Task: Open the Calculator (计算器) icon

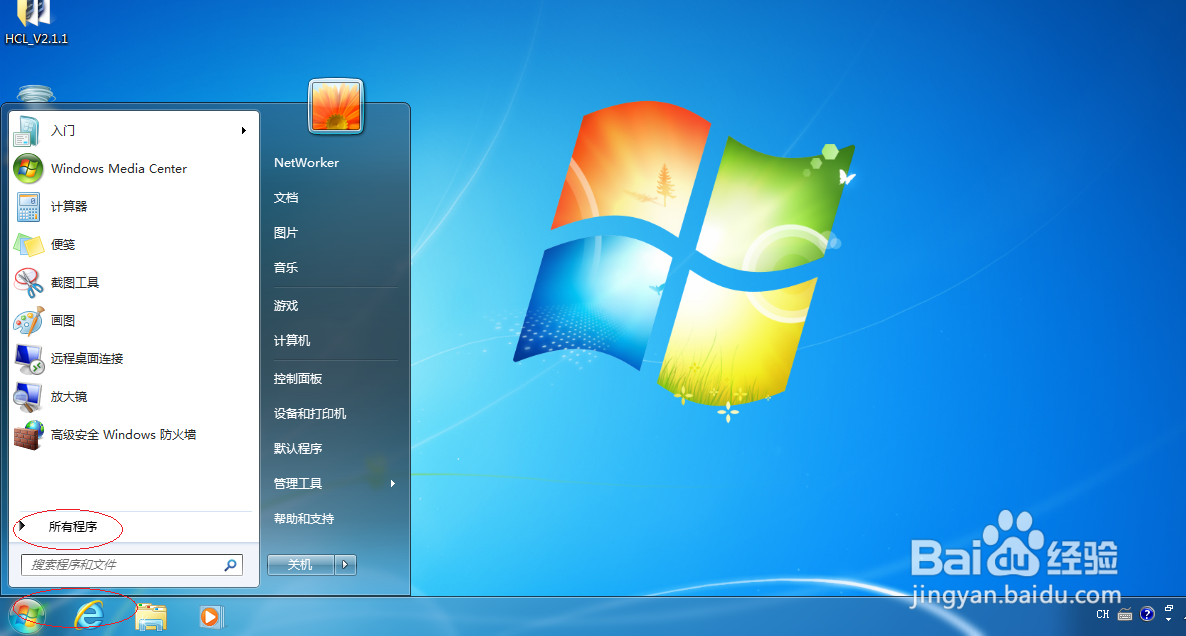Action: point(28,206)
